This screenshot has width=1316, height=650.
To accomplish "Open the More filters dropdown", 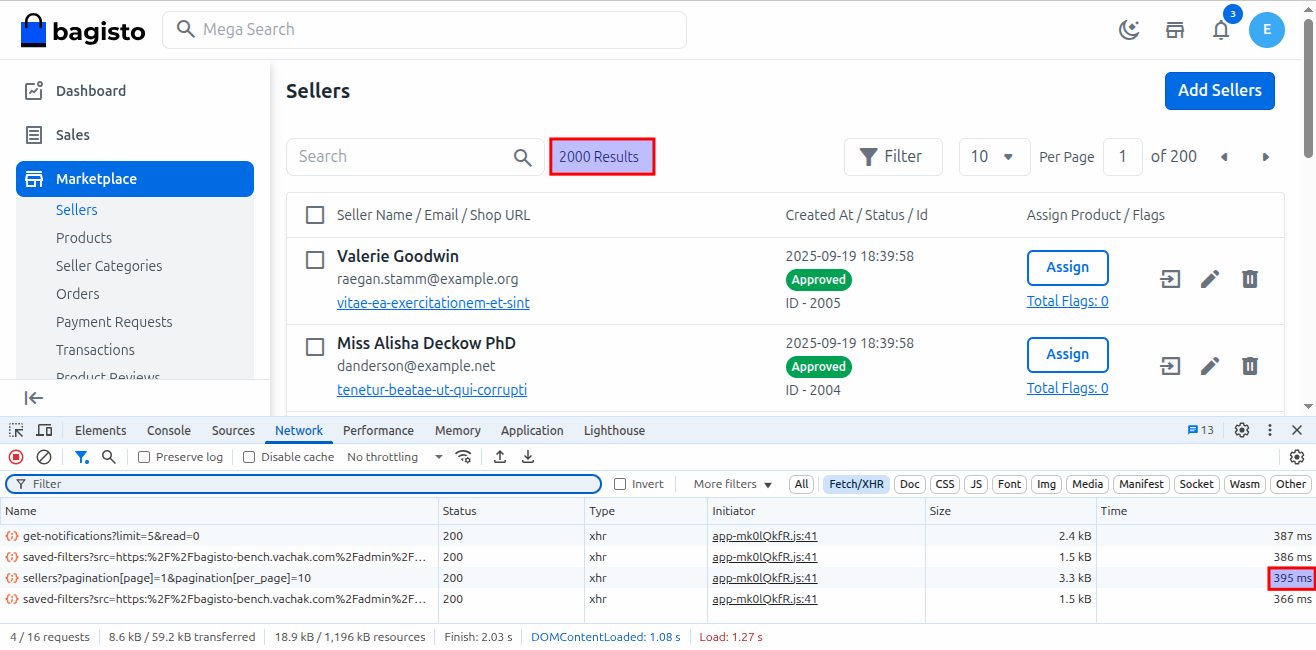I will click(x=733, y=484).
